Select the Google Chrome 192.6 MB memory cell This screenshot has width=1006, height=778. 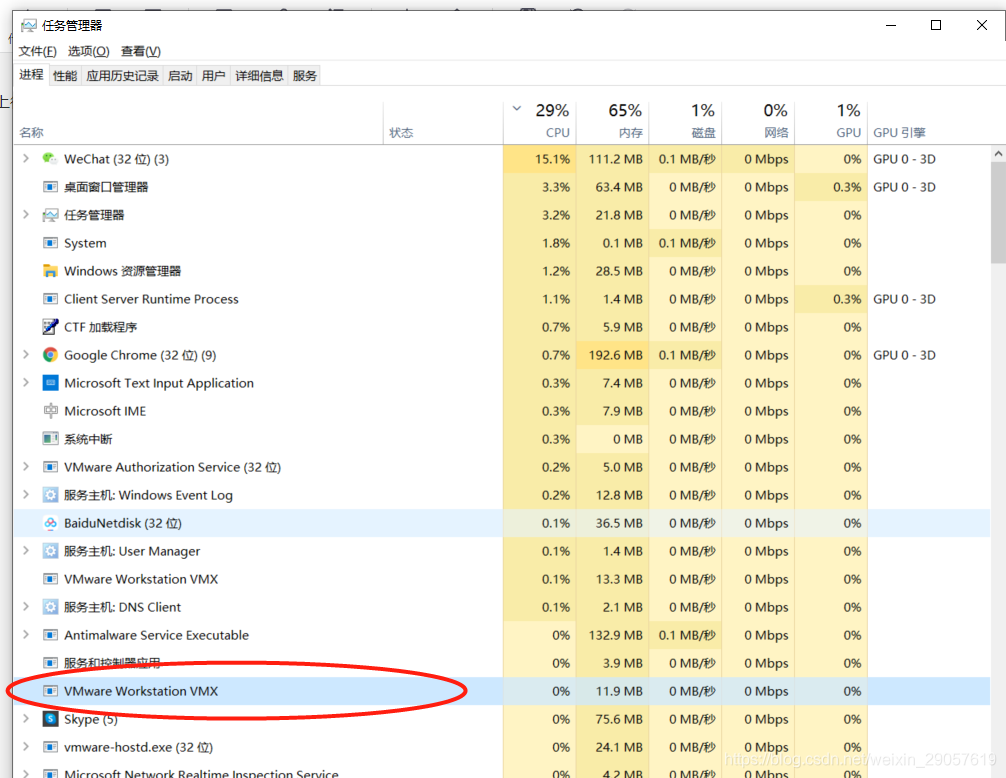(x=613, y=355)
